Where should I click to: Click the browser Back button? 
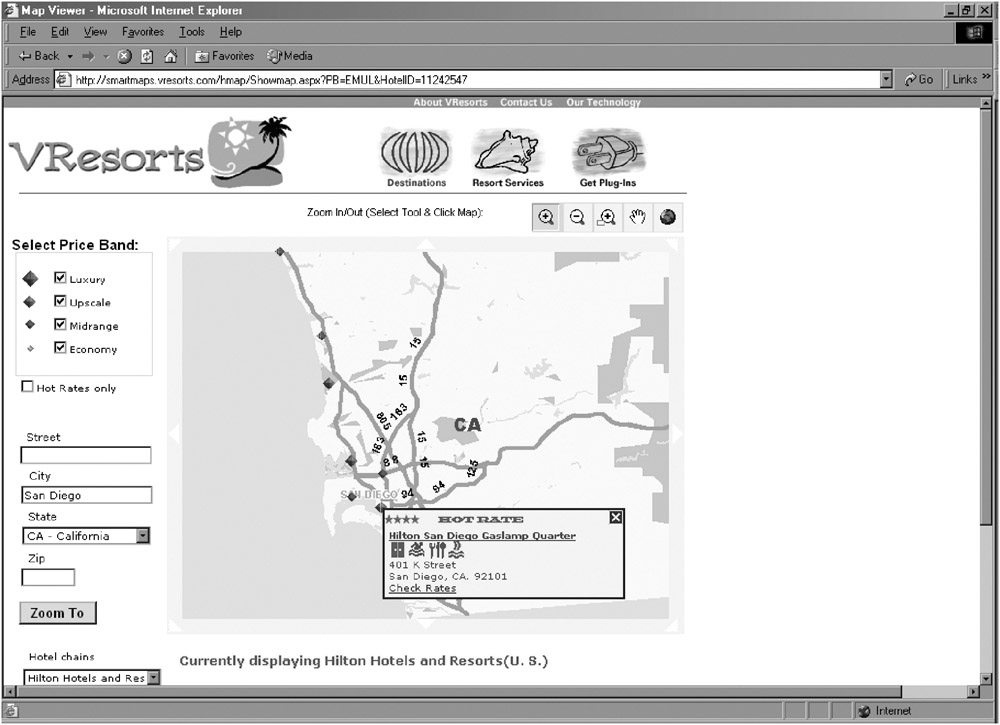point(39,56)
